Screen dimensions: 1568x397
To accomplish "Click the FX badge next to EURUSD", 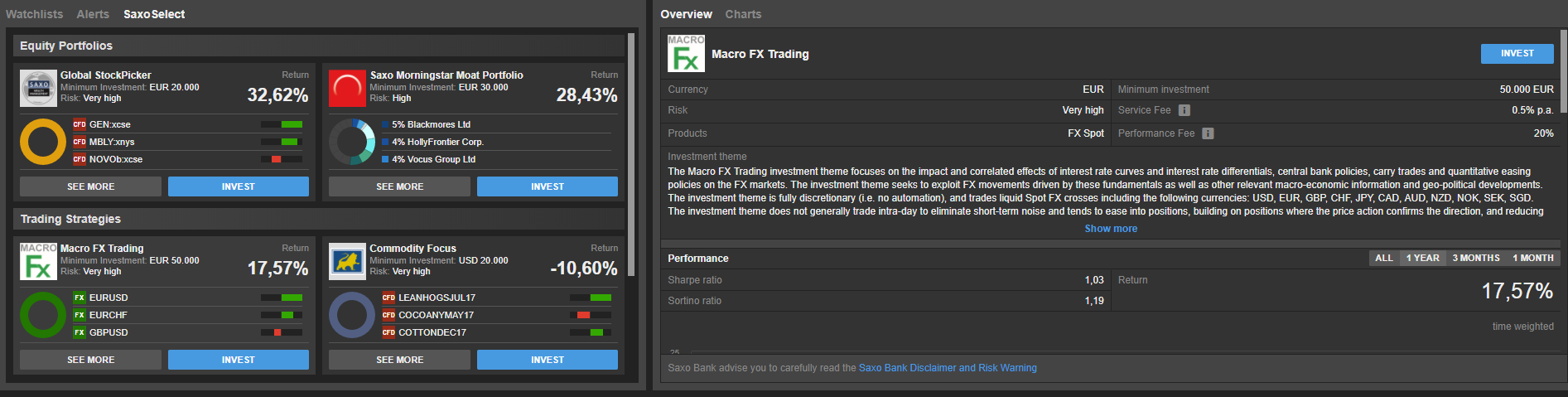I will pyautogui.click(x=80, y=298).
